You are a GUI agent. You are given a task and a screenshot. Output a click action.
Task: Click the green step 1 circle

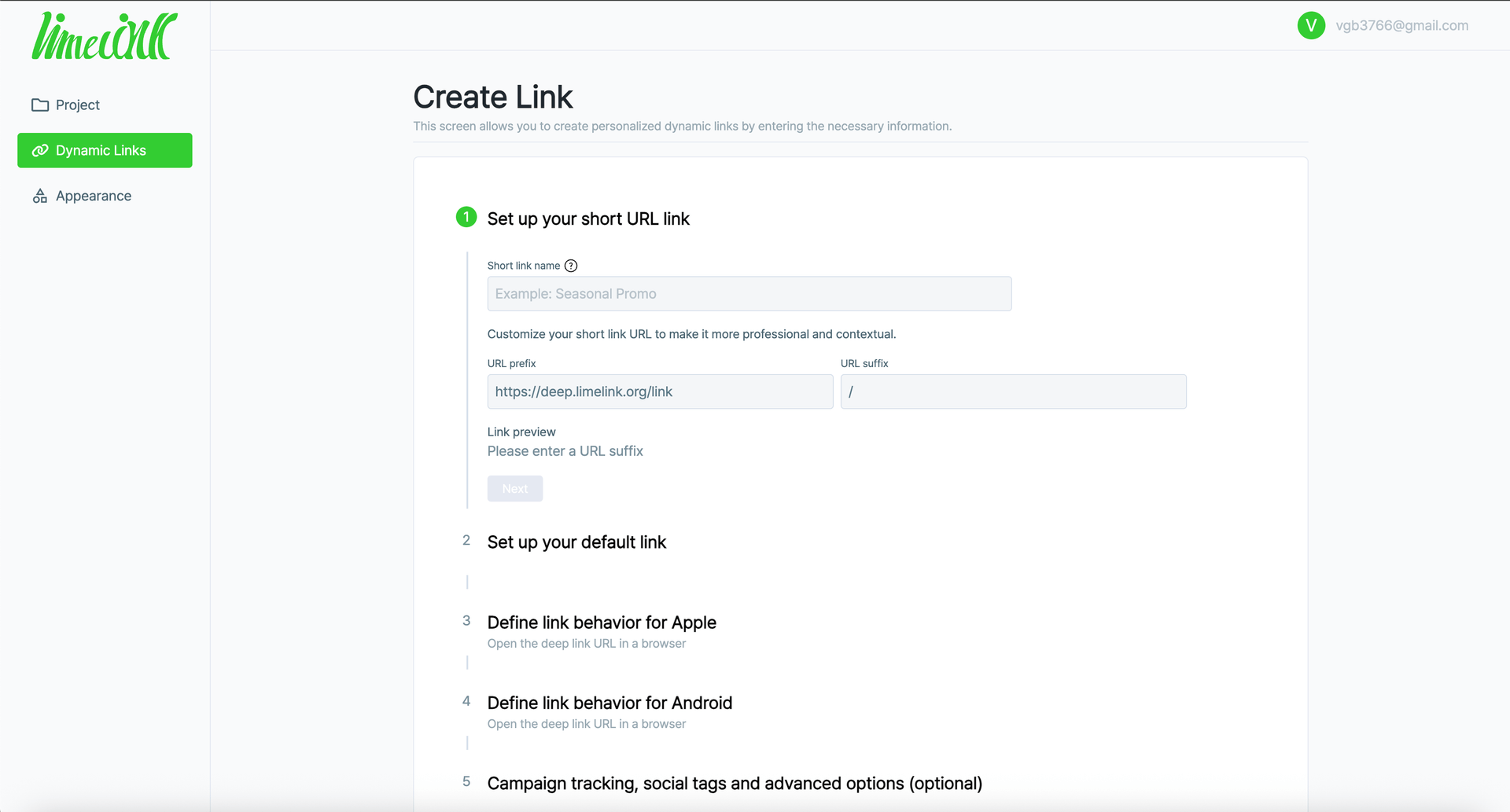[x=466, y=218]
